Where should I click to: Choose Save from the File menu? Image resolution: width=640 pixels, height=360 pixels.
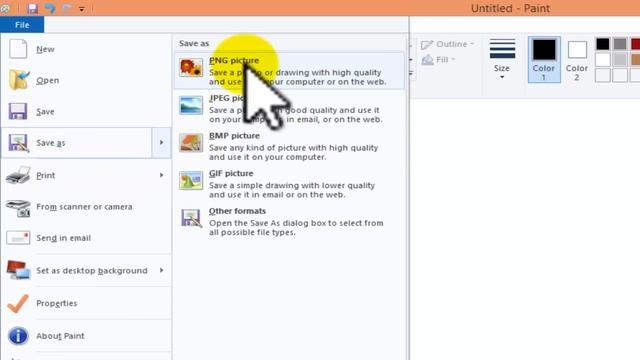(x=86, y=111)
